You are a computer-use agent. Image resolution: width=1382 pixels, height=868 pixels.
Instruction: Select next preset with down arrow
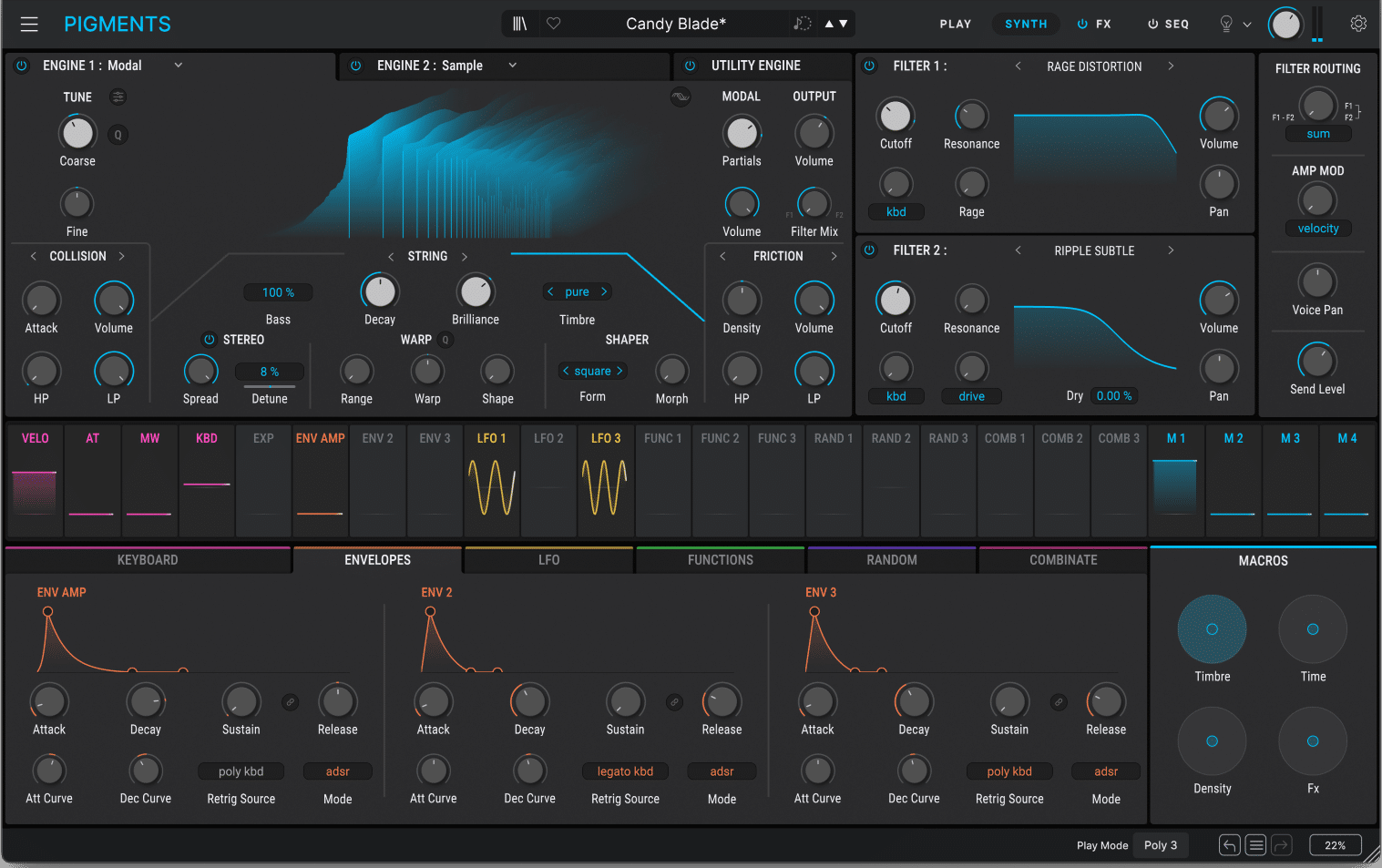click(844, 24)
